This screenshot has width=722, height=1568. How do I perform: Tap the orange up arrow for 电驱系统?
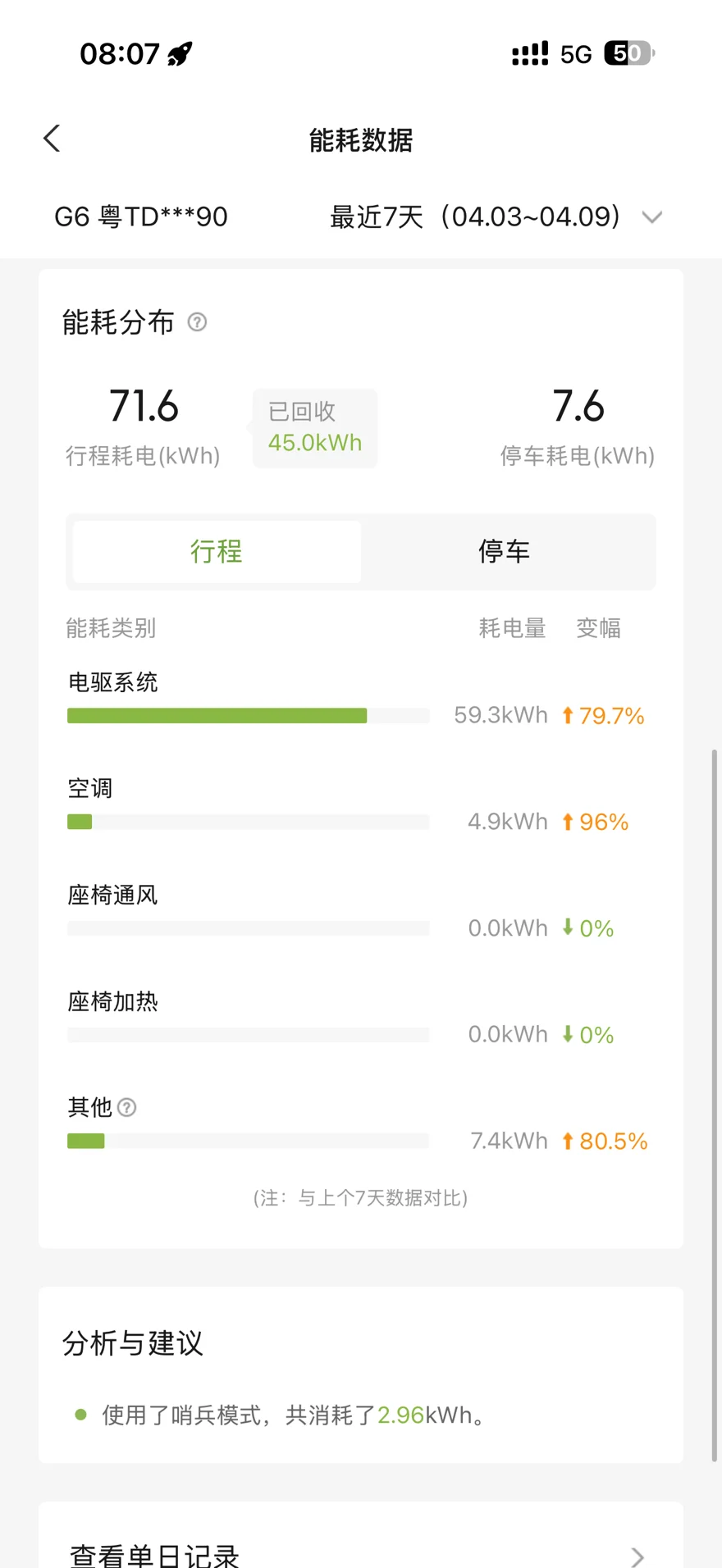[x=567, y=716]
